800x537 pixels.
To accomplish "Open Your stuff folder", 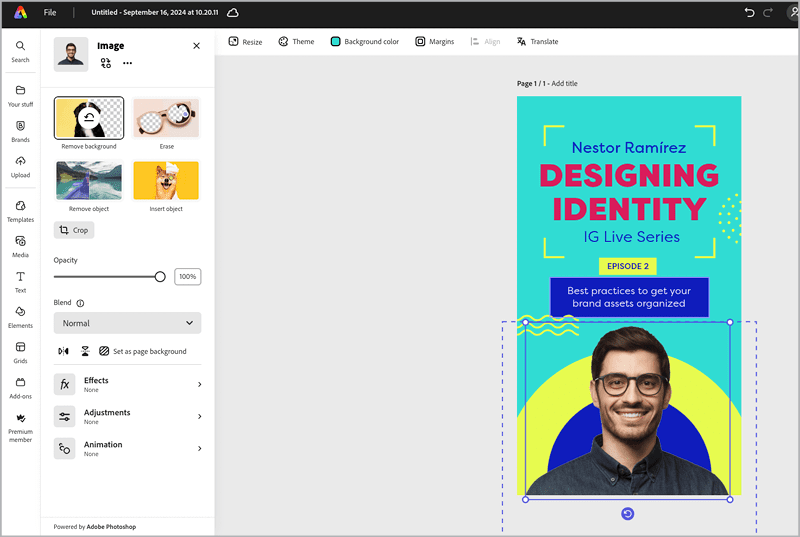I will (x=20, y=95).
